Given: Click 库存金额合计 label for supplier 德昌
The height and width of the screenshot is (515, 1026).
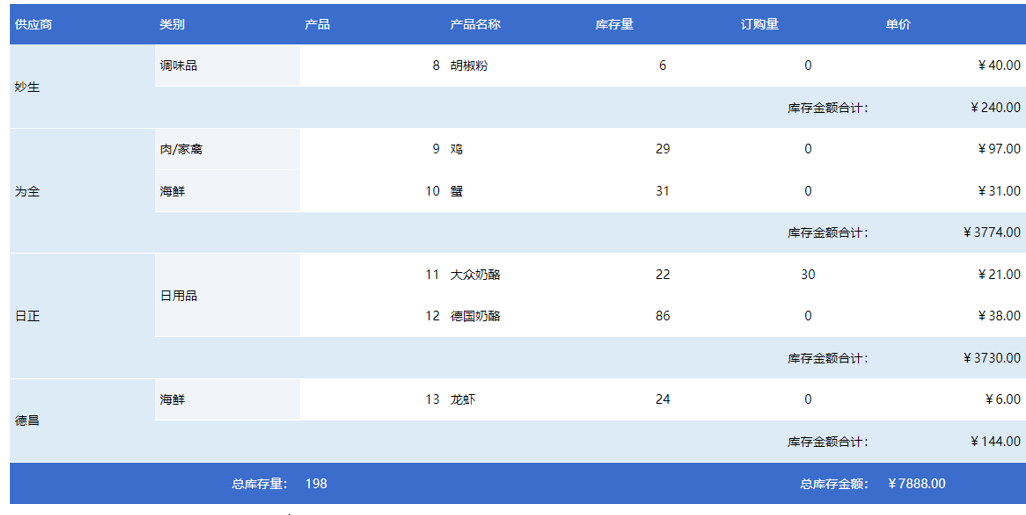Looking at the screenshot, I should point(828,442).
